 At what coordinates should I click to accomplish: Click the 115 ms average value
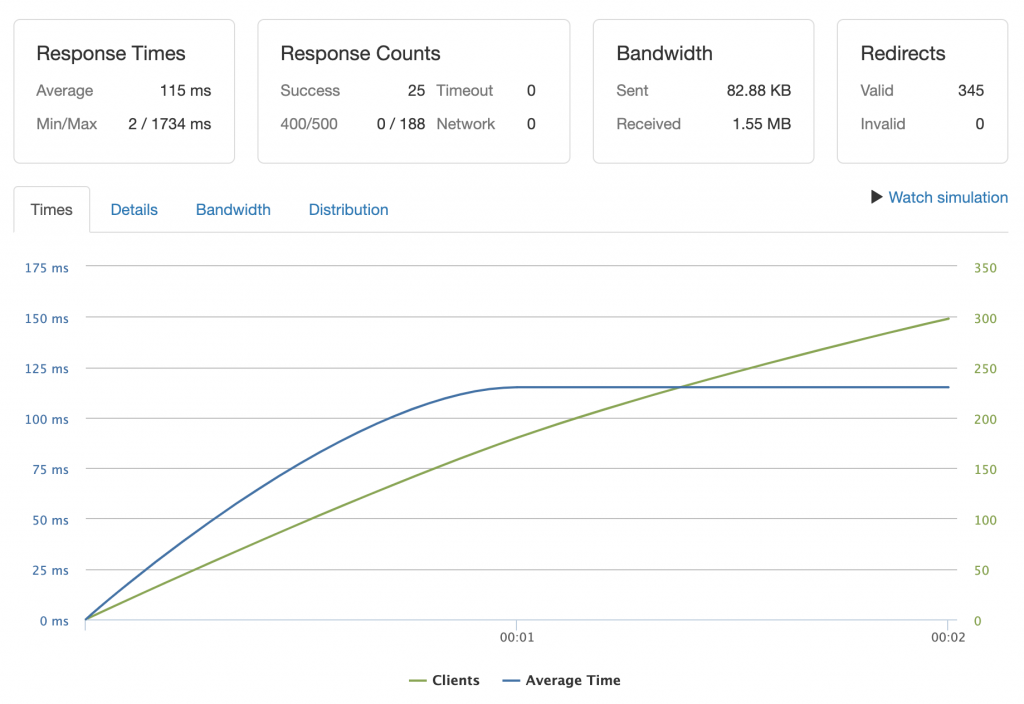[185, 90]
